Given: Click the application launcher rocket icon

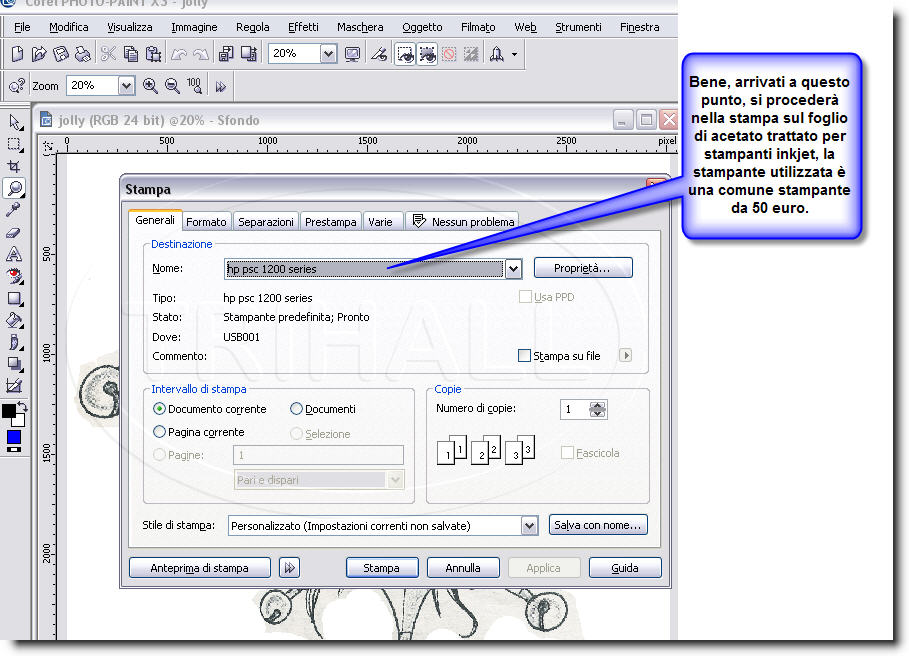Looking at the screenshot, I should click(x=497, y=54).
